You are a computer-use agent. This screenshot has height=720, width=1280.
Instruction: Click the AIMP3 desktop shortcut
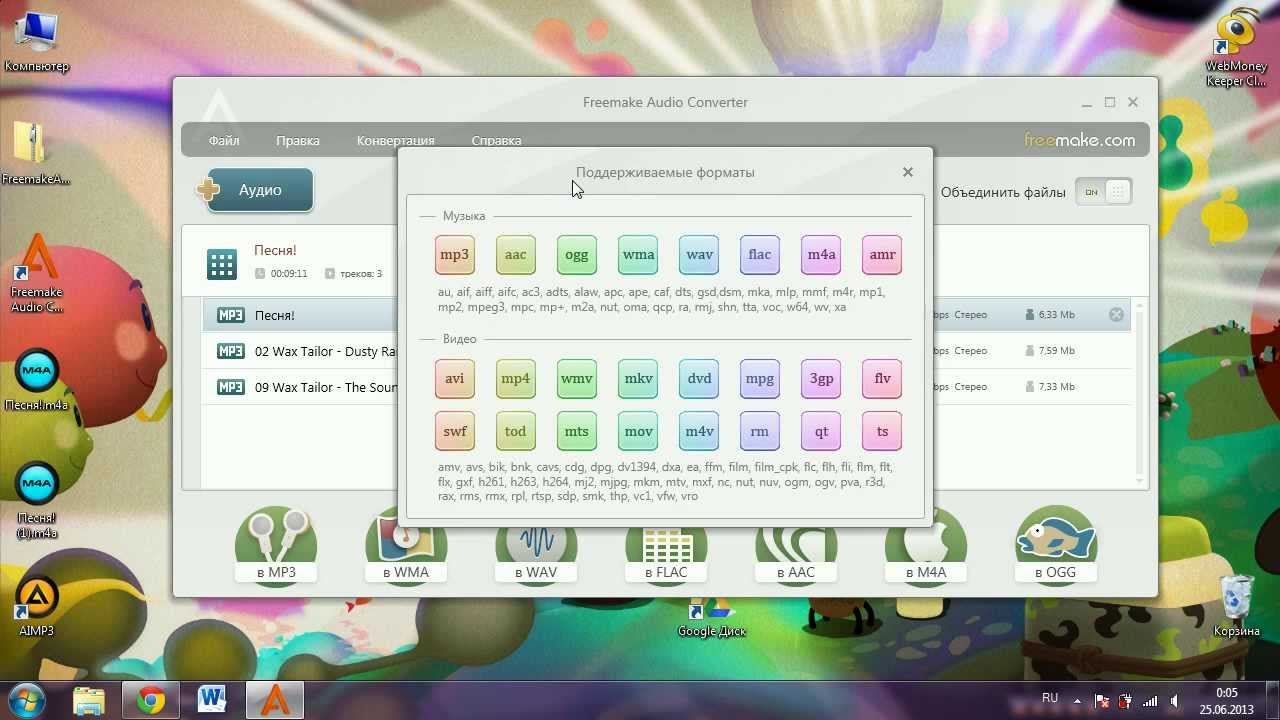[37, 606]
